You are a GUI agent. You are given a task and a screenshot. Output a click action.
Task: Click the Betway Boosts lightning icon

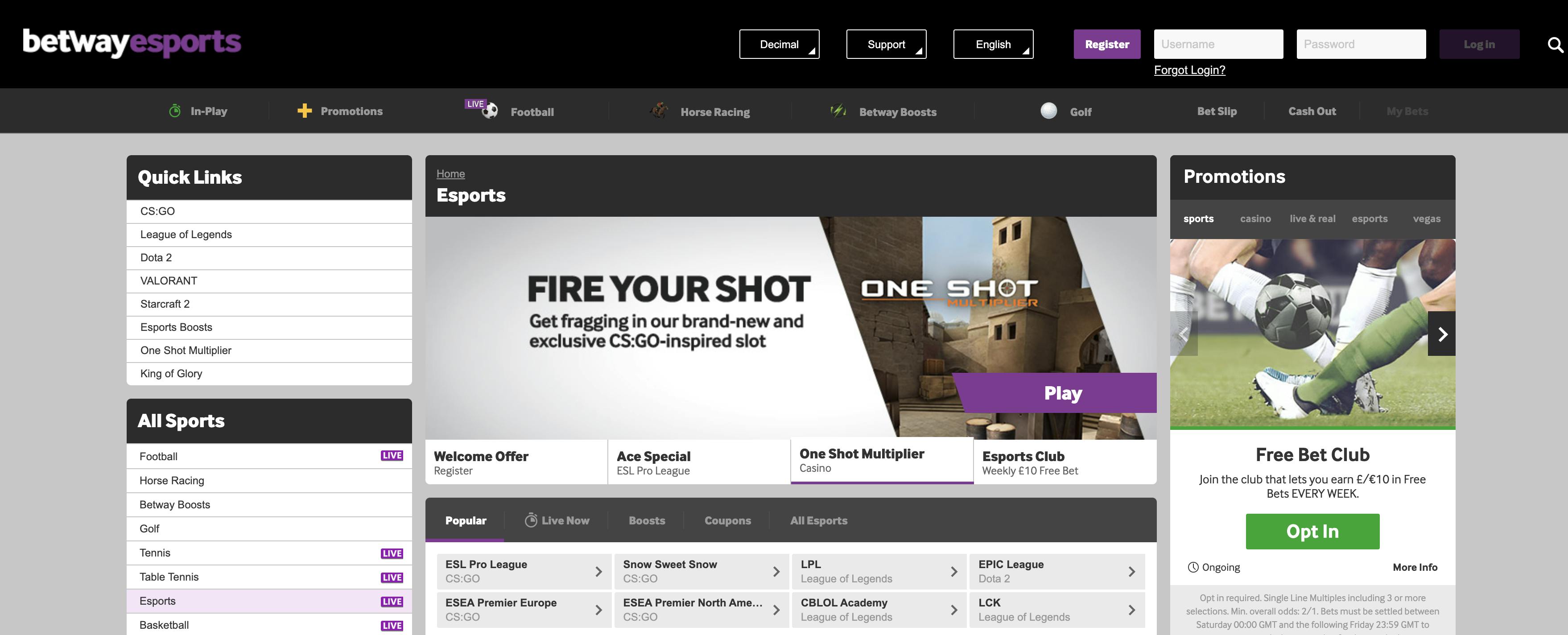coord(839,111)
